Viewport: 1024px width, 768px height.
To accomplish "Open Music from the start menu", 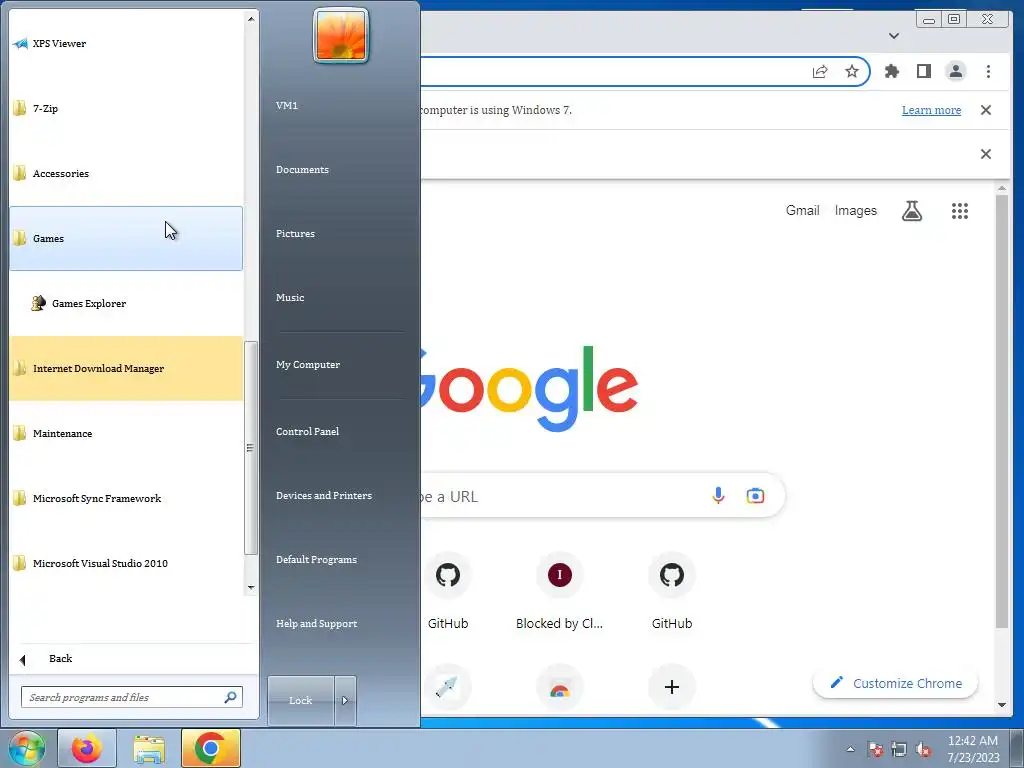I will point(290,298).
